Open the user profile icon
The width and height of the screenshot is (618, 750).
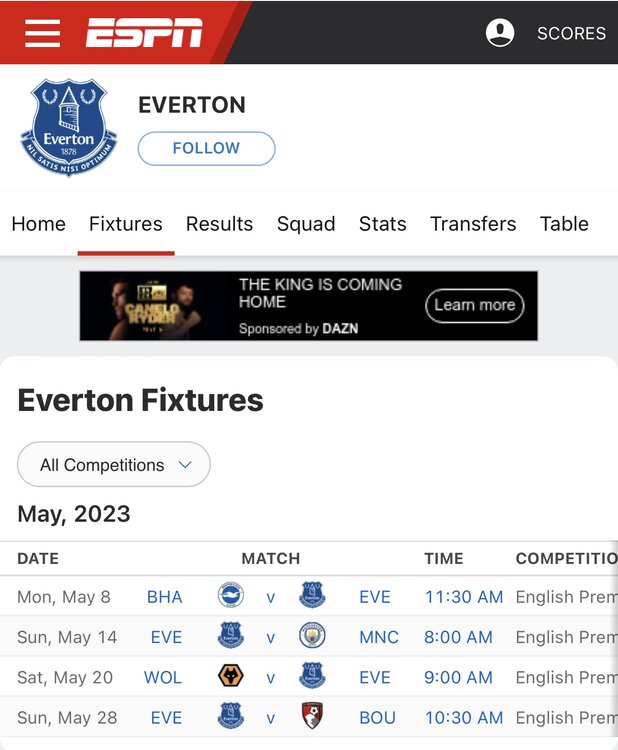coord(500,33)
